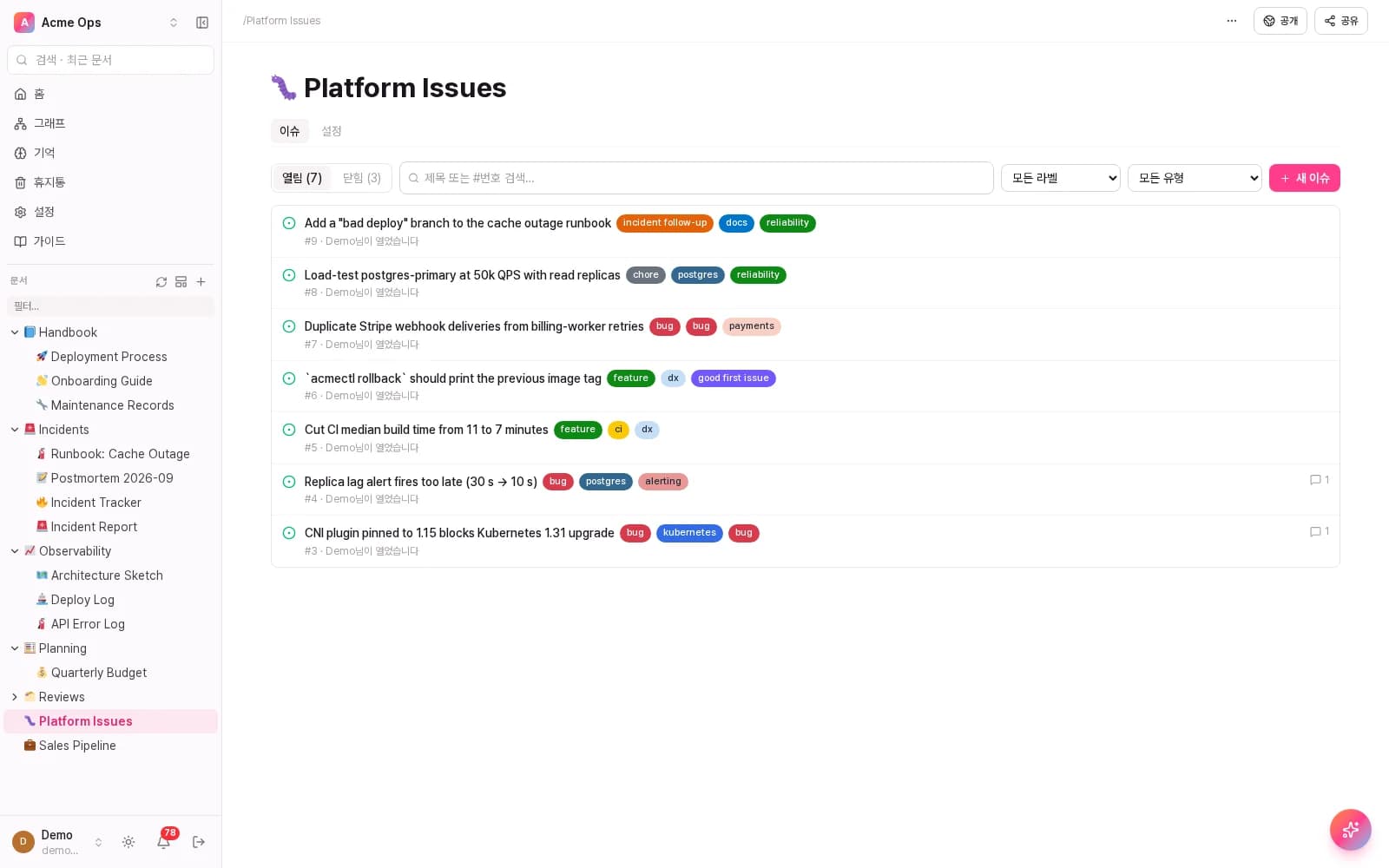This screenshot has height=868, width=1389.
Task: Go to the 홈 (Home) page
Action: (x=110, y=94)
